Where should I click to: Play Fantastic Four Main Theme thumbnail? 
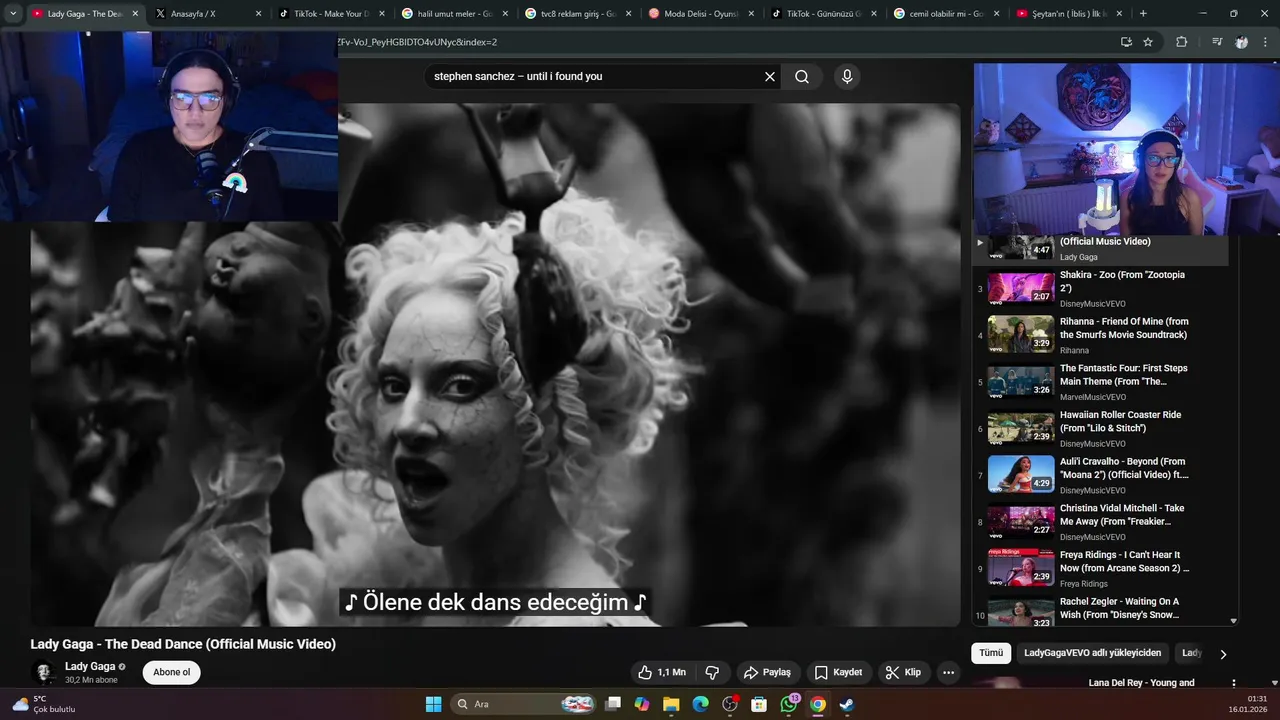click(x=1021, y=381)
